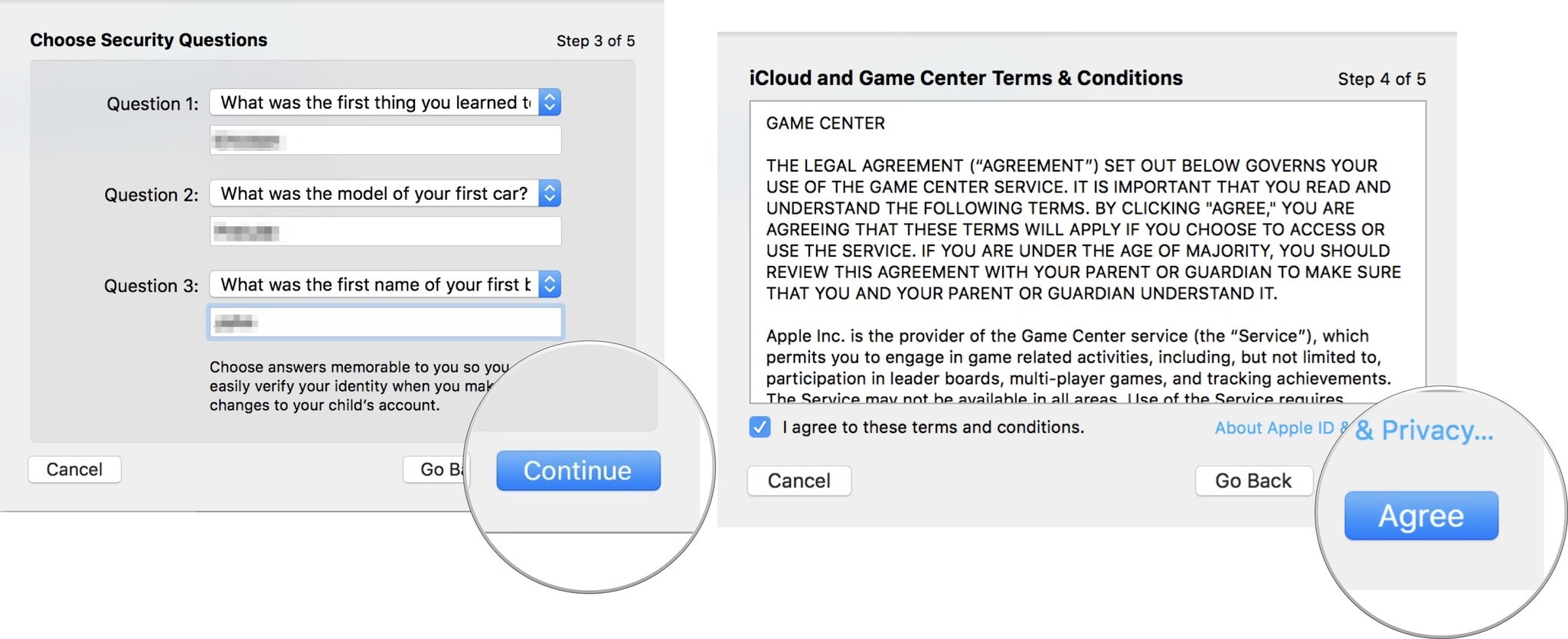This screenshot has height=639, width=1568.
Task: Cancel the Choose Security Questions dialog
Action: click(x=74, y=470)
